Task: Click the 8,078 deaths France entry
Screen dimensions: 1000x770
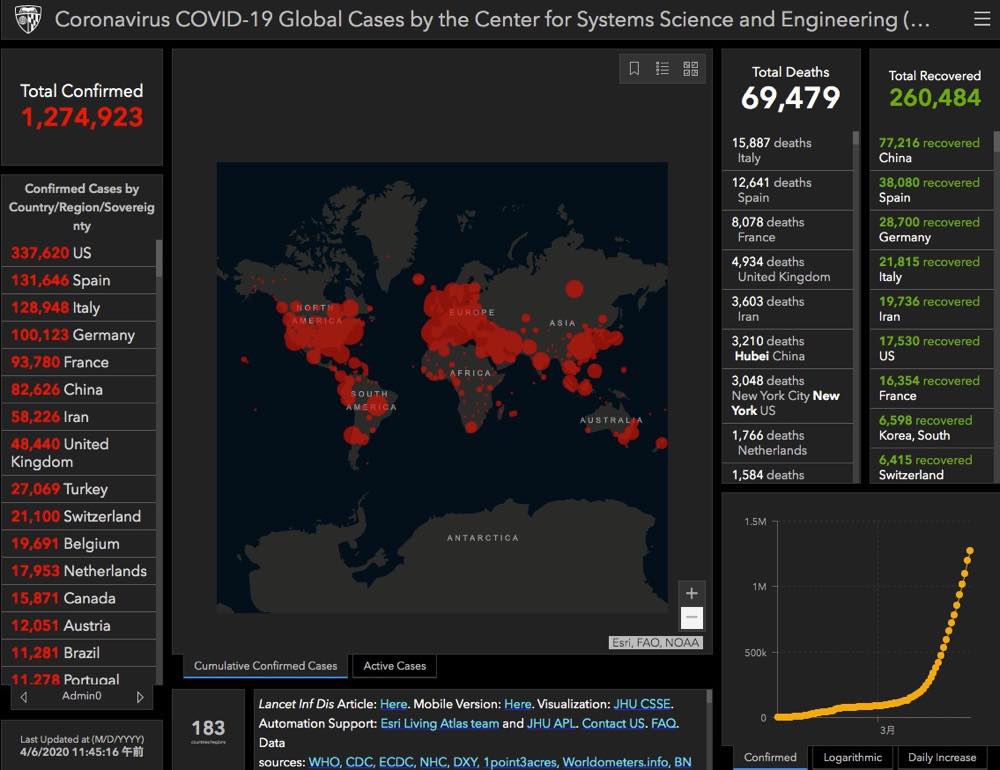Action: coord(788,230)
